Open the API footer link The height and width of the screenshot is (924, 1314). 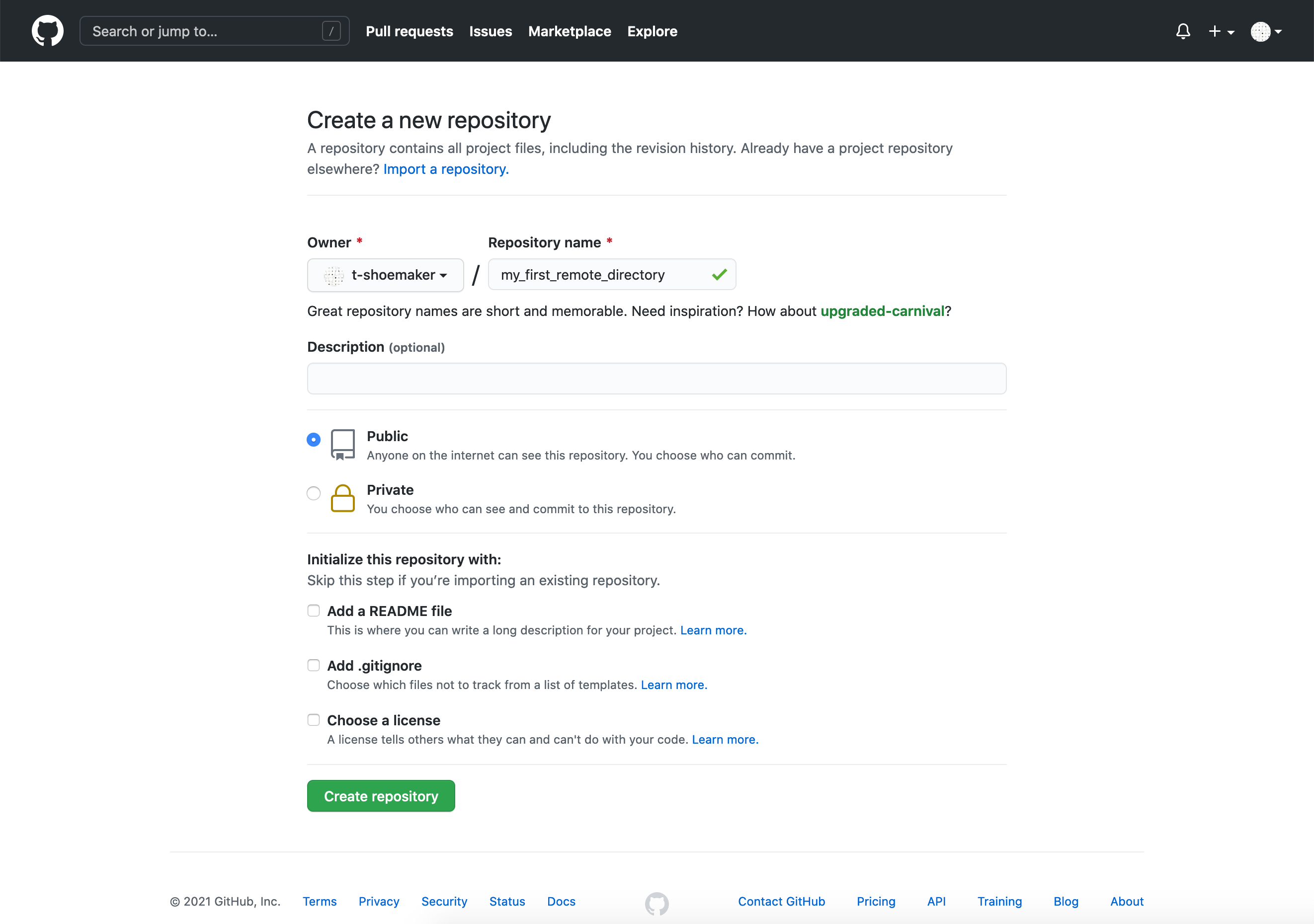click(x=936, y=901)
